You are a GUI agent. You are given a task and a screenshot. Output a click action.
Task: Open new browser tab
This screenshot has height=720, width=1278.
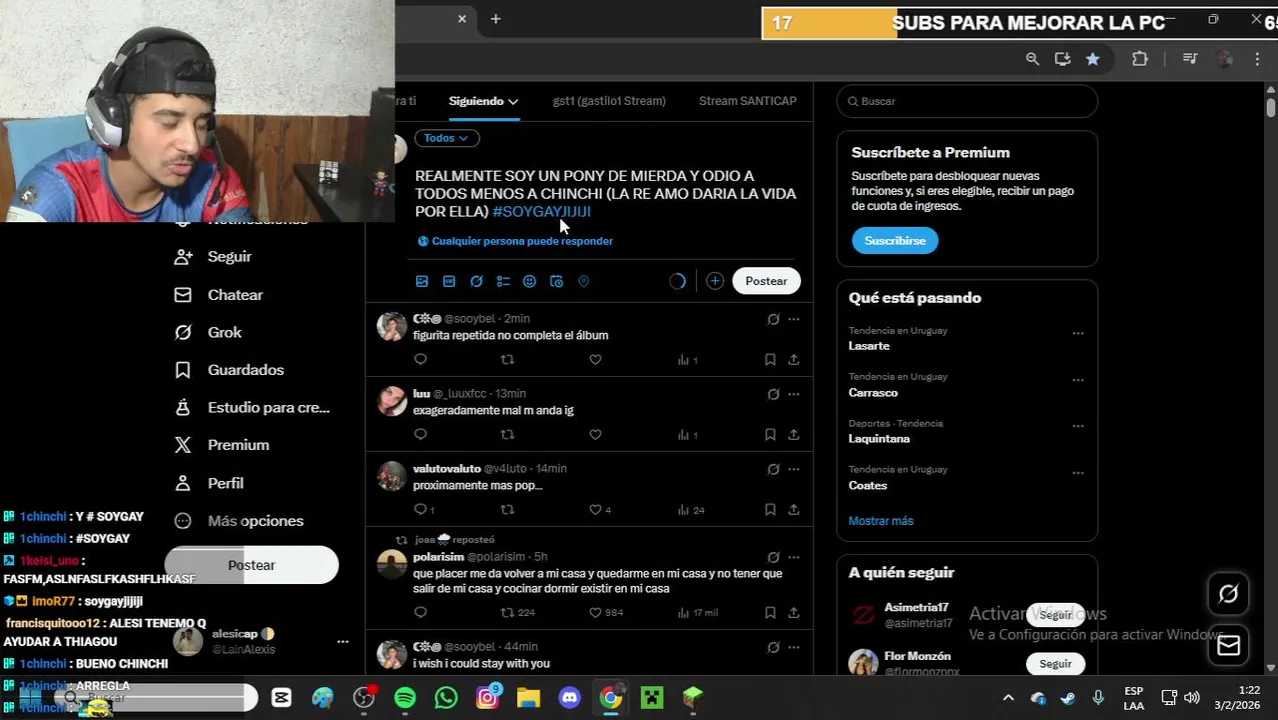pos(495,19)
